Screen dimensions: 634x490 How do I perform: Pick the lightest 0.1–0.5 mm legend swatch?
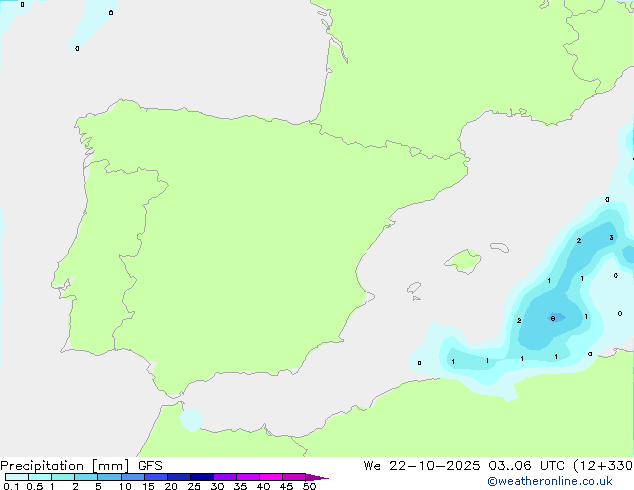point(17,477)
